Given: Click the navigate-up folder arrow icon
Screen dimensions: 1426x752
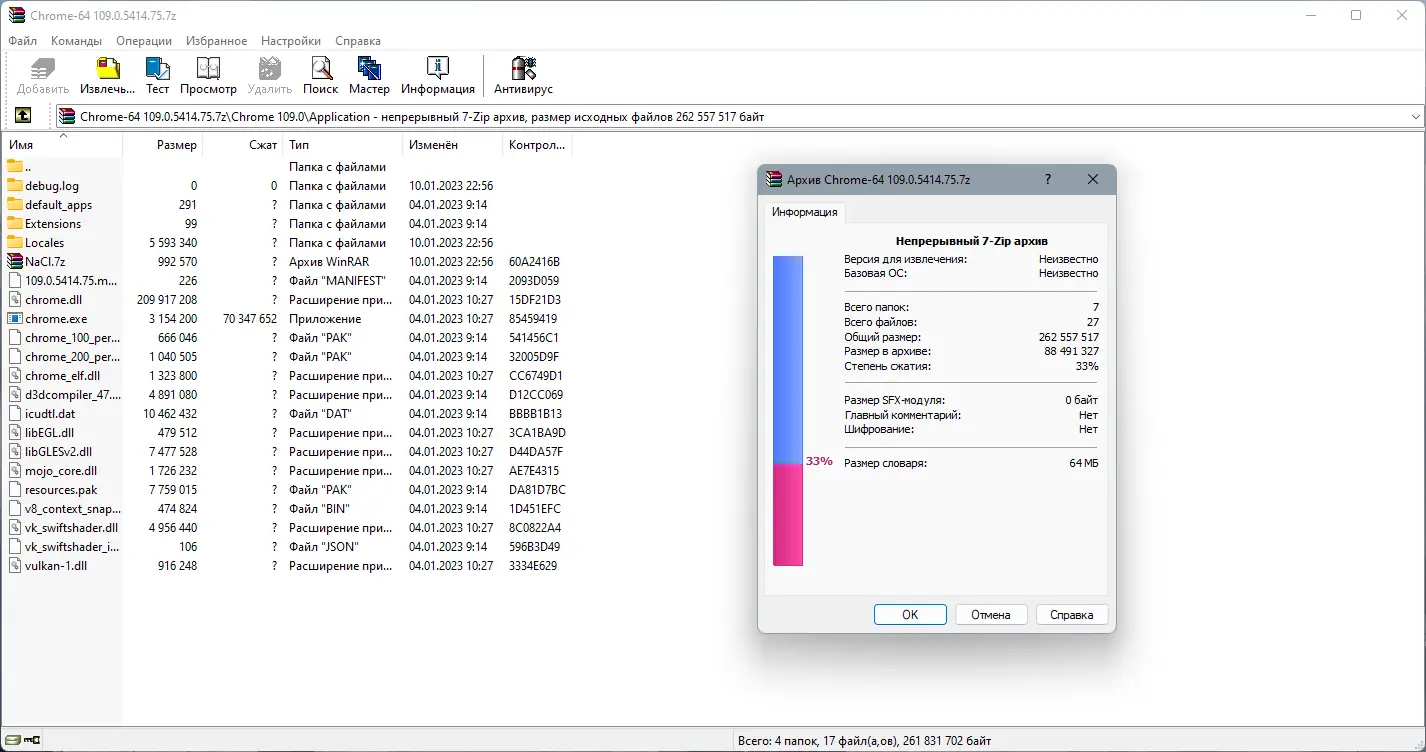Looking at the screenshot, I should pos(22,115).
